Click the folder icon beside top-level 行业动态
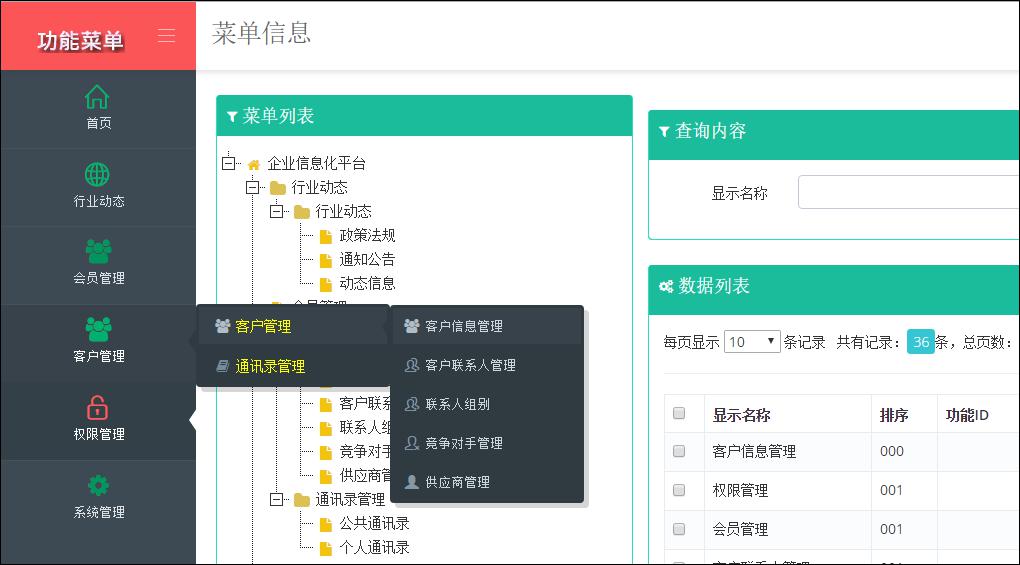Image resolution: width=1020 pixels, height=565 pixels. pyautogui.click(x=278, y=188)
